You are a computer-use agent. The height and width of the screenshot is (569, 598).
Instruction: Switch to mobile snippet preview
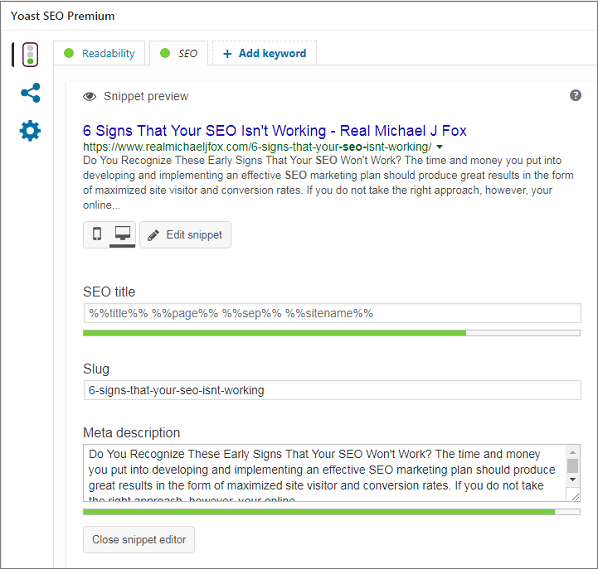point(97,234)
